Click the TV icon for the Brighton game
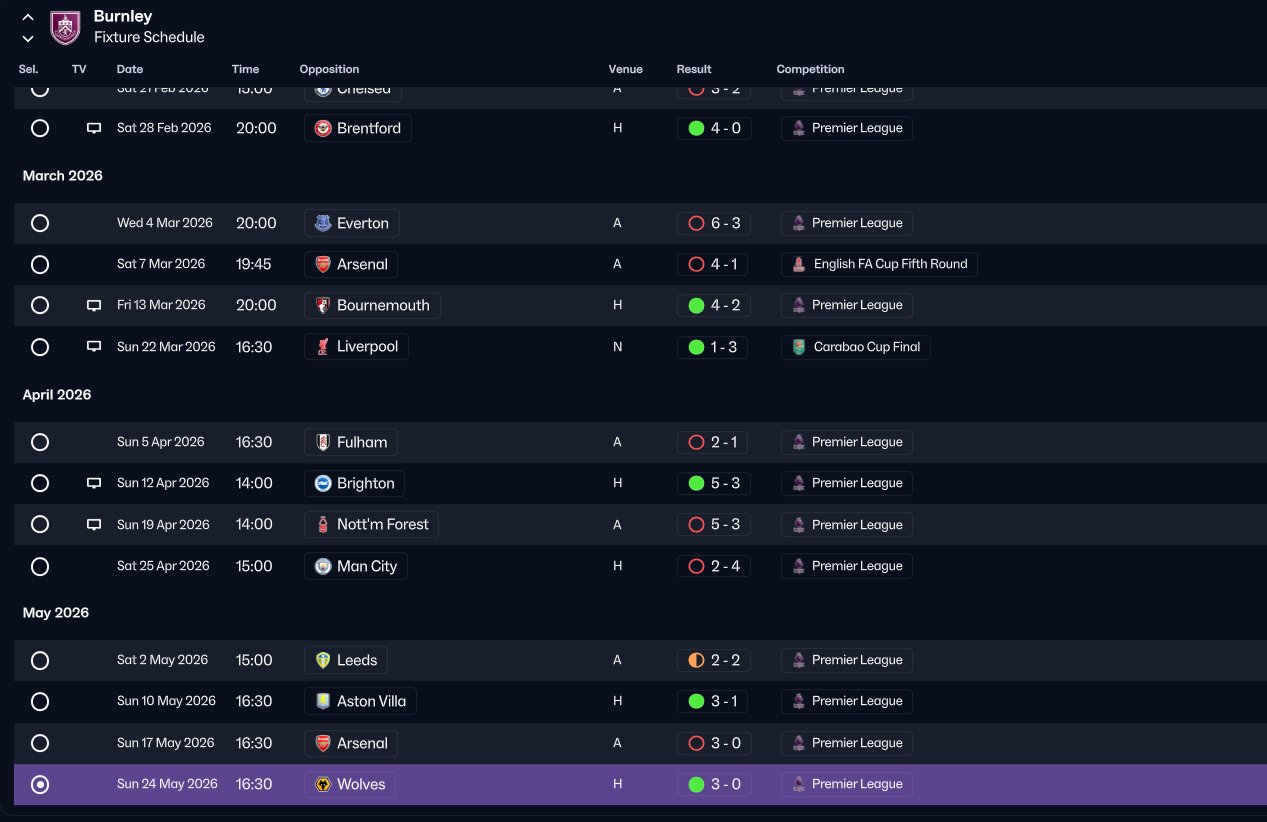Image resolution: width=1267 pixels, height=822 pixels. pyautogui.click(x=94, y=483)
